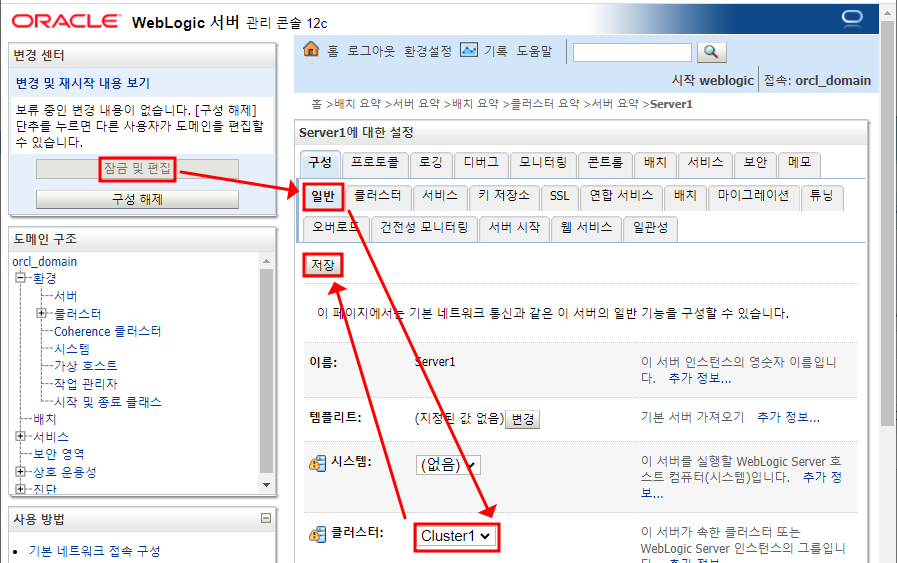This screenshot has width=897, height=563.
Task: Click the 변경 button next to 템플리트
Action: [x=523, y=419]
